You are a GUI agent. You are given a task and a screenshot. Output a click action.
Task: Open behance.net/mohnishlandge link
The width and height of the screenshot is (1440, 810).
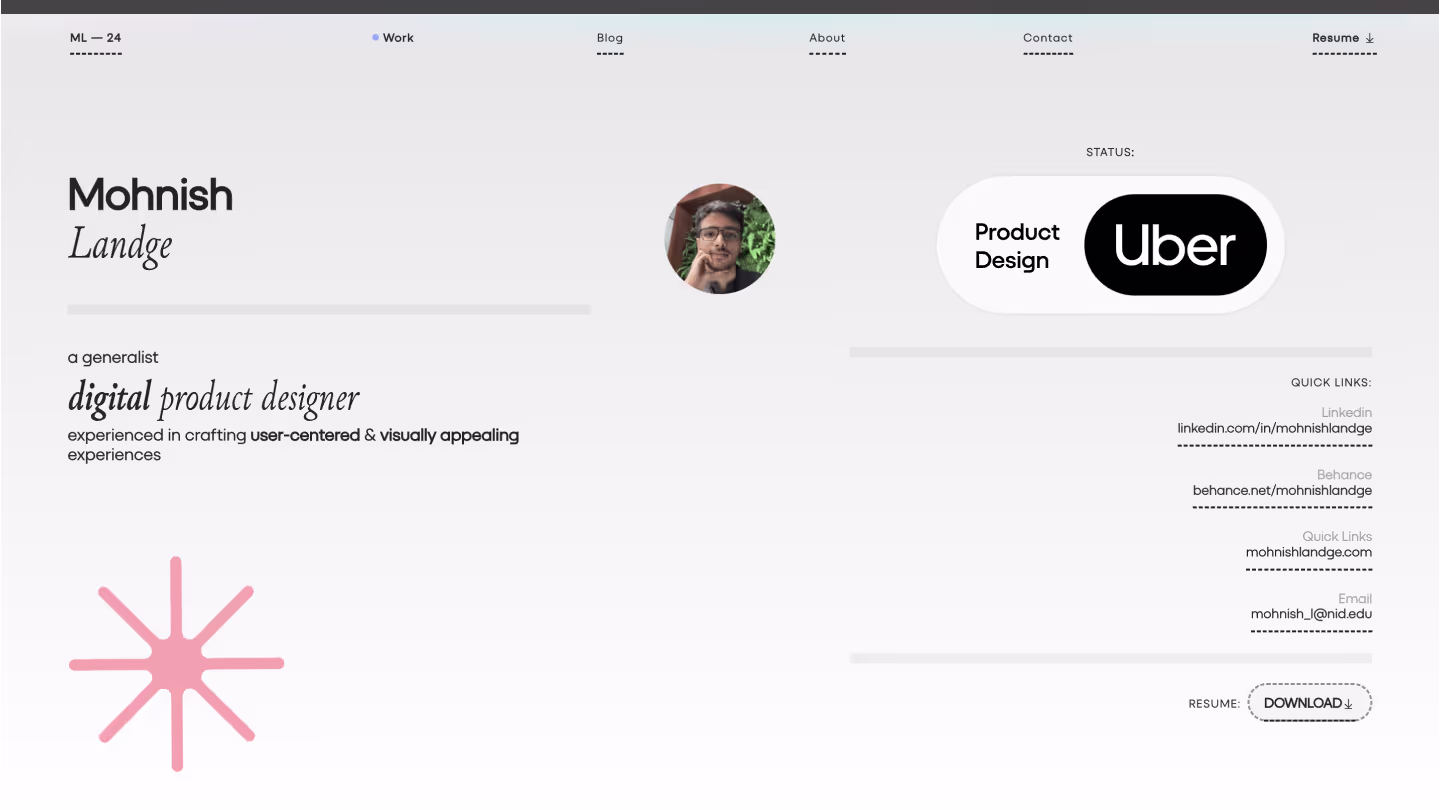(1282, 491)
